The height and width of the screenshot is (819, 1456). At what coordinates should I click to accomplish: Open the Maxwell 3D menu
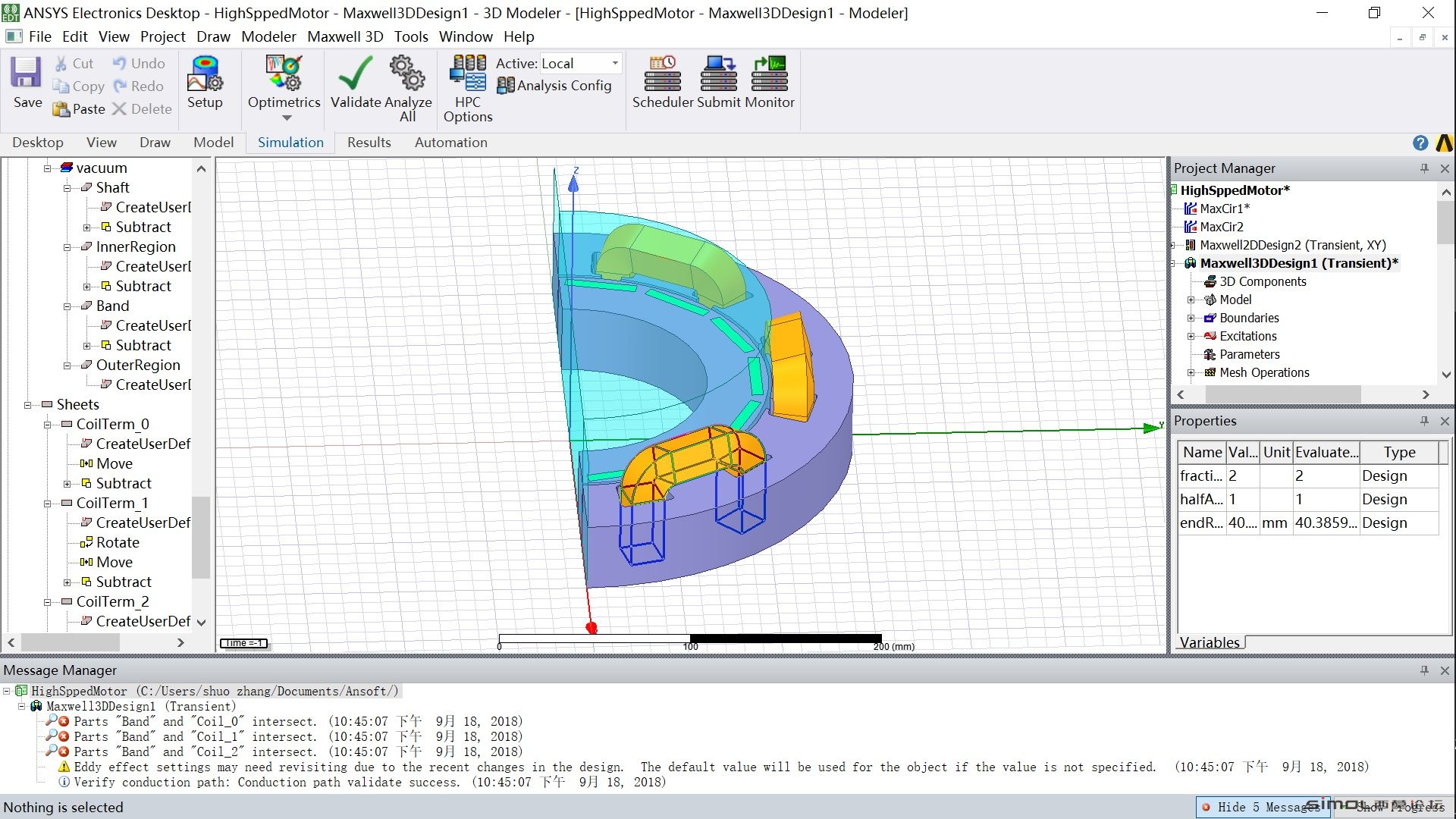(345, 36)
